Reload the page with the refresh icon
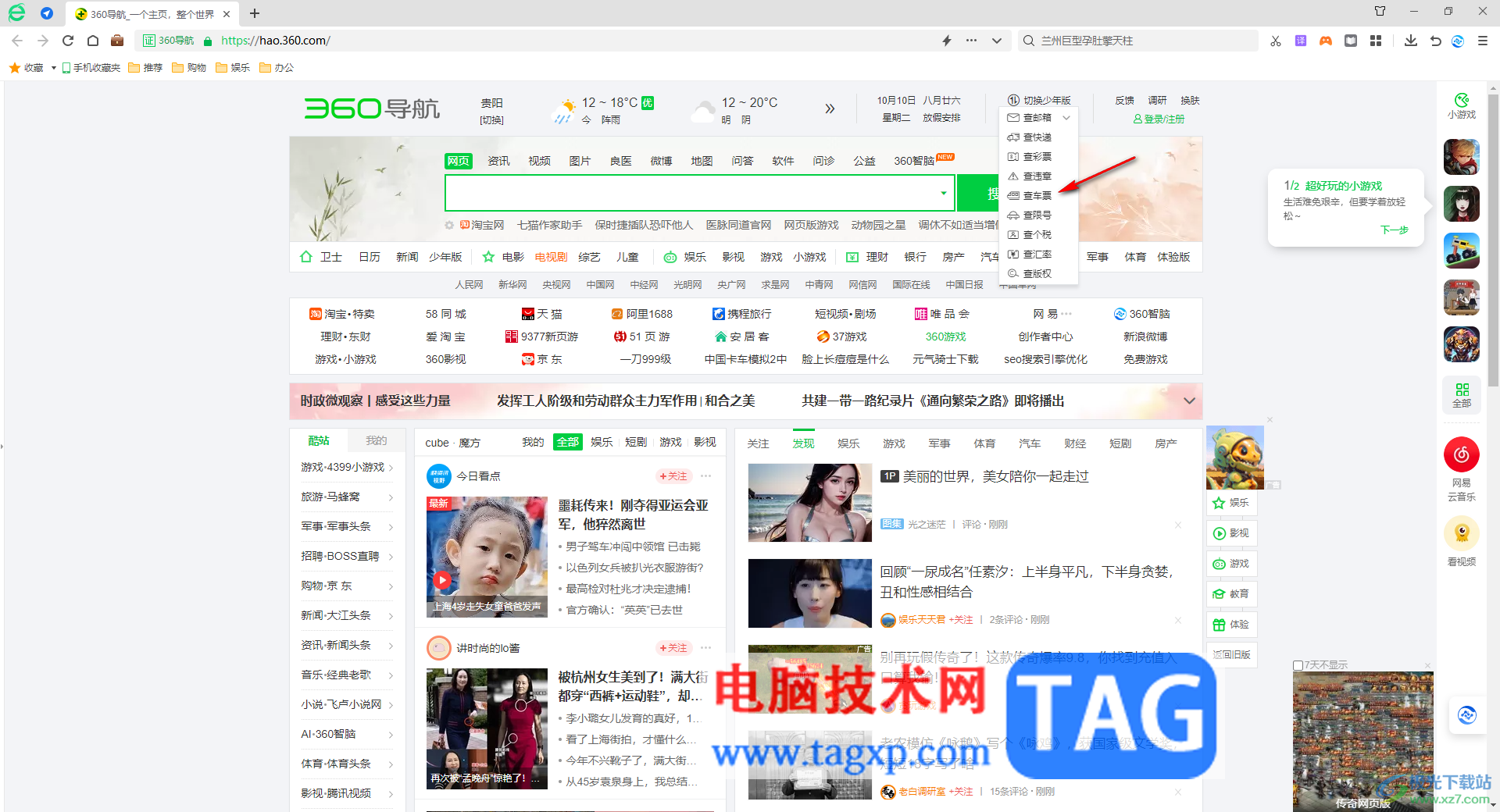The image size is (1500, 812). tap(68, 41)
